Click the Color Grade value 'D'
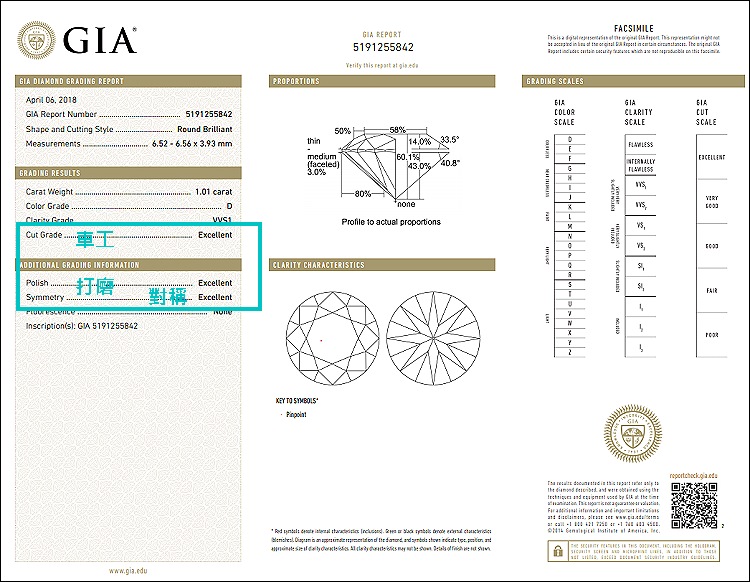Viewport: 750px width, 582px height. click(230, 206)
